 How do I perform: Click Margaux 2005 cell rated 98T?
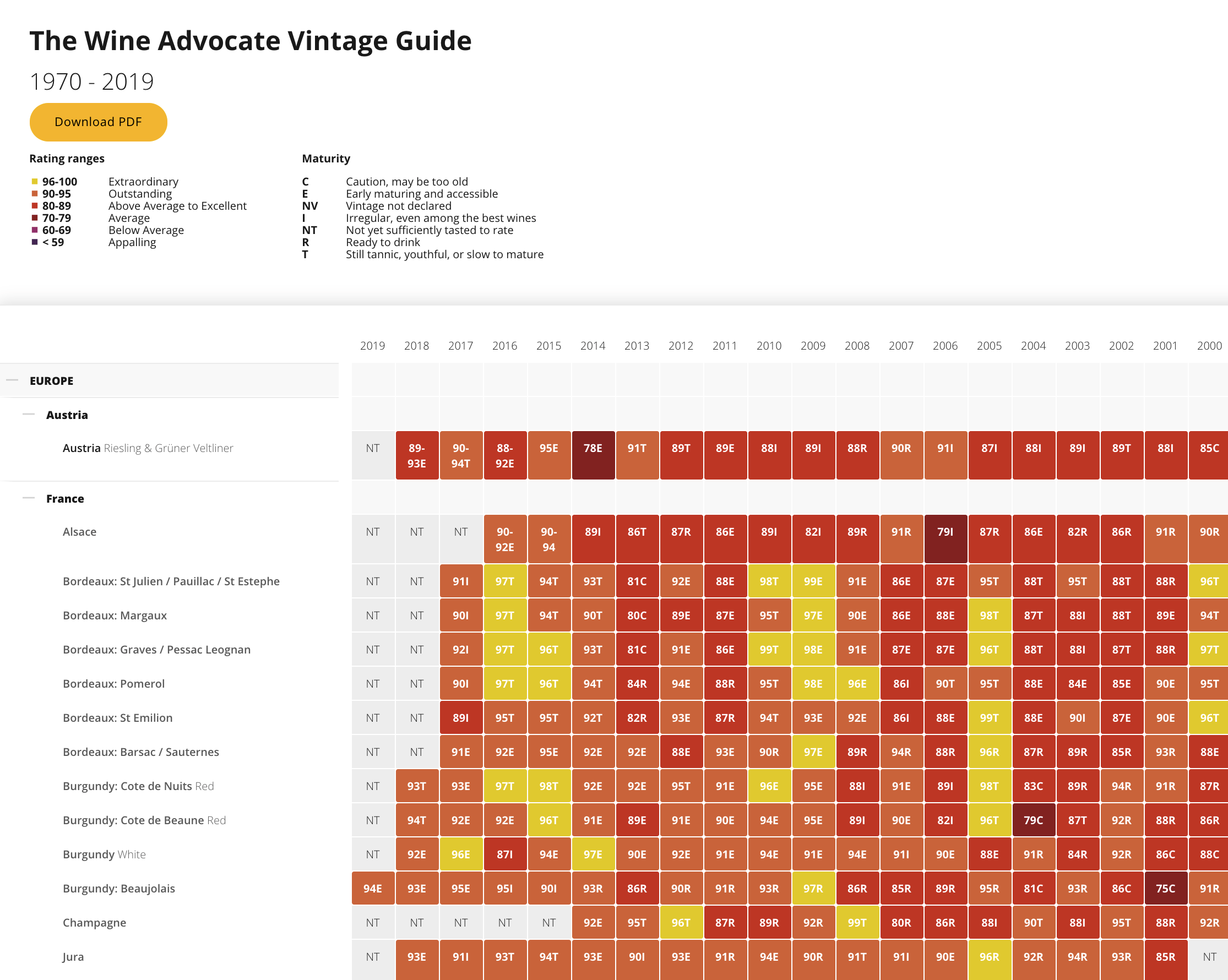990,616
